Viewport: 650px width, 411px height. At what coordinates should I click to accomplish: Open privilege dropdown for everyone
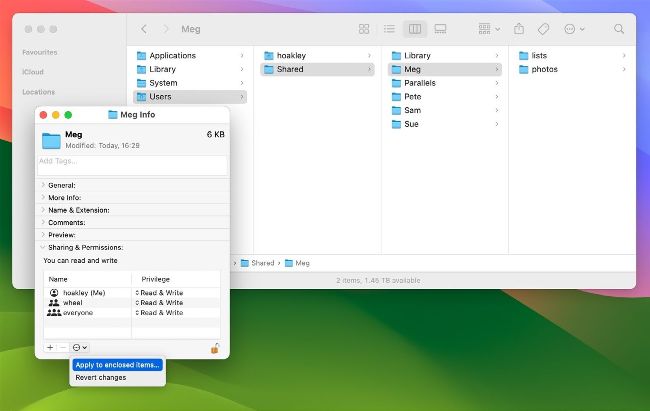click(160, 313)
